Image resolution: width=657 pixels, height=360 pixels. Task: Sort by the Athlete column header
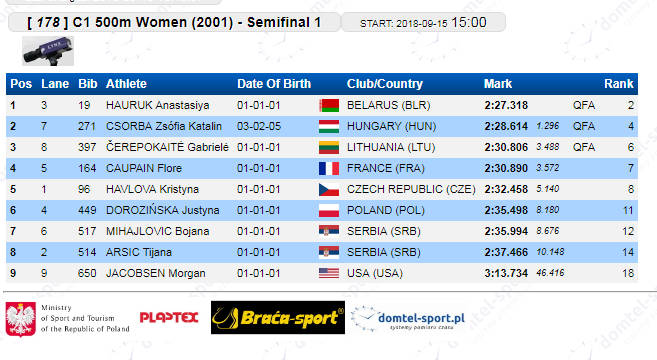pos(126,84)
